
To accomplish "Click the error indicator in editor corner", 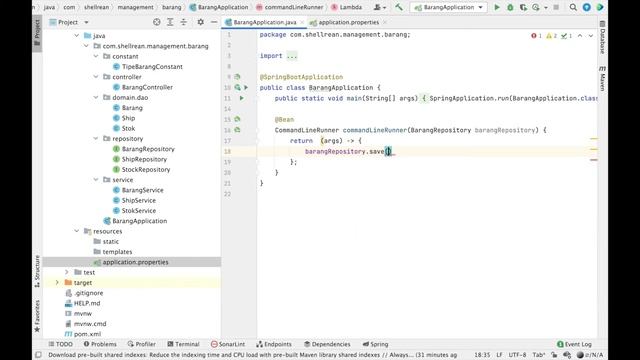I will [x=536, y=36].
